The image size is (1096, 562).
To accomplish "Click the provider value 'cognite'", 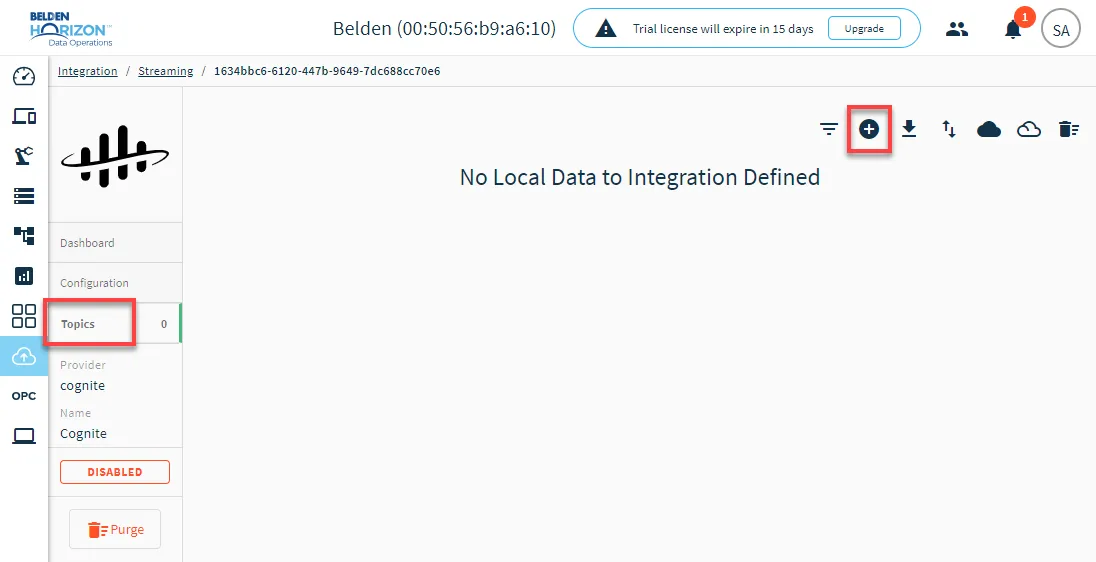I will click(x=82, y=385).
